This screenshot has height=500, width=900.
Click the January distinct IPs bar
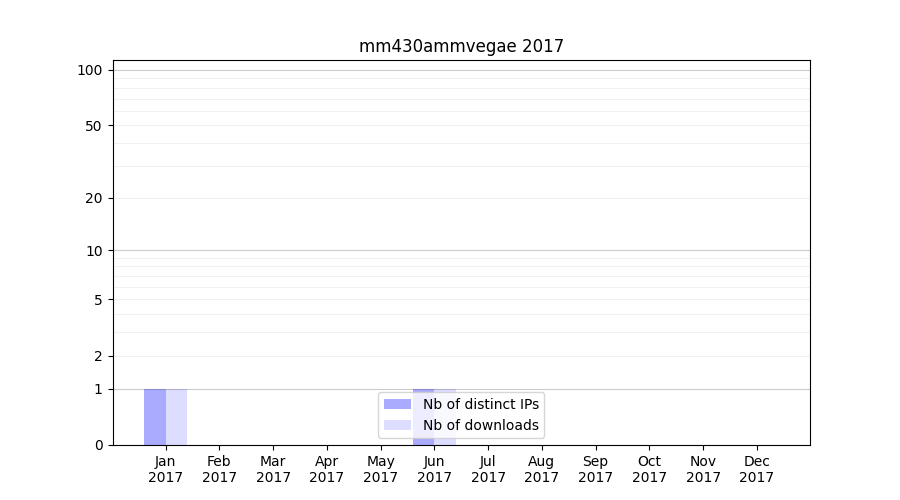click(155, 417)
